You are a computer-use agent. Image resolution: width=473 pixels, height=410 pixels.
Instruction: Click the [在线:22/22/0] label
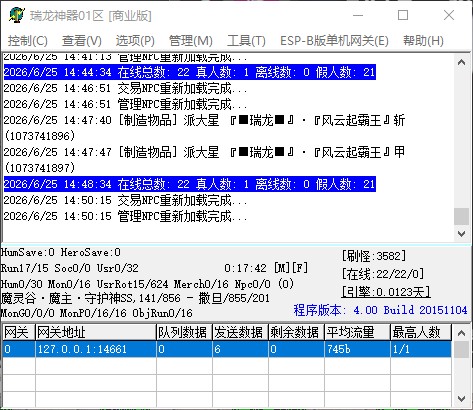pos(383,274)
